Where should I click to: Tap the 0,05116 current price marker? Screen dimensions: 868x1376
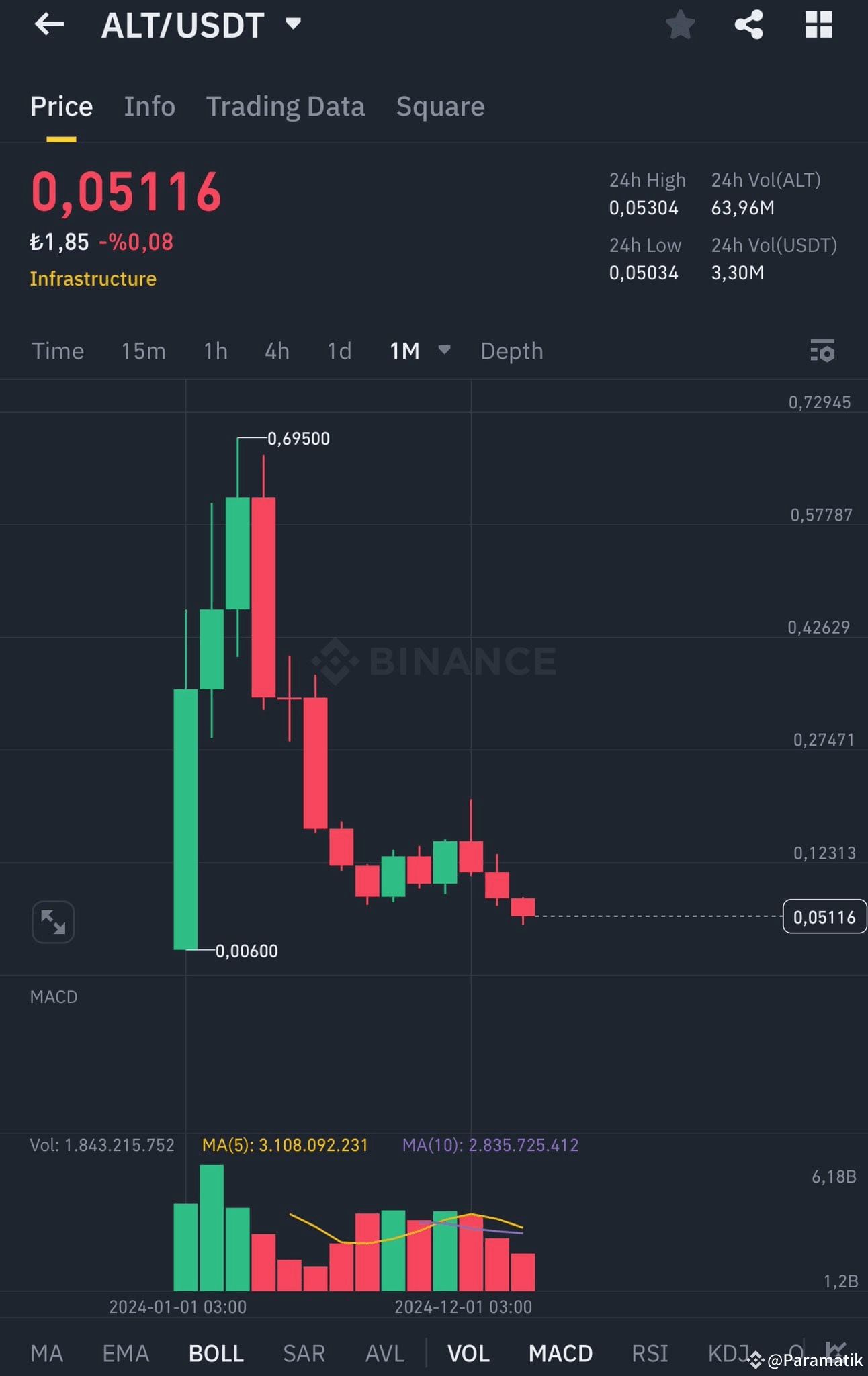pyautogui.click(x=824, y=916)
